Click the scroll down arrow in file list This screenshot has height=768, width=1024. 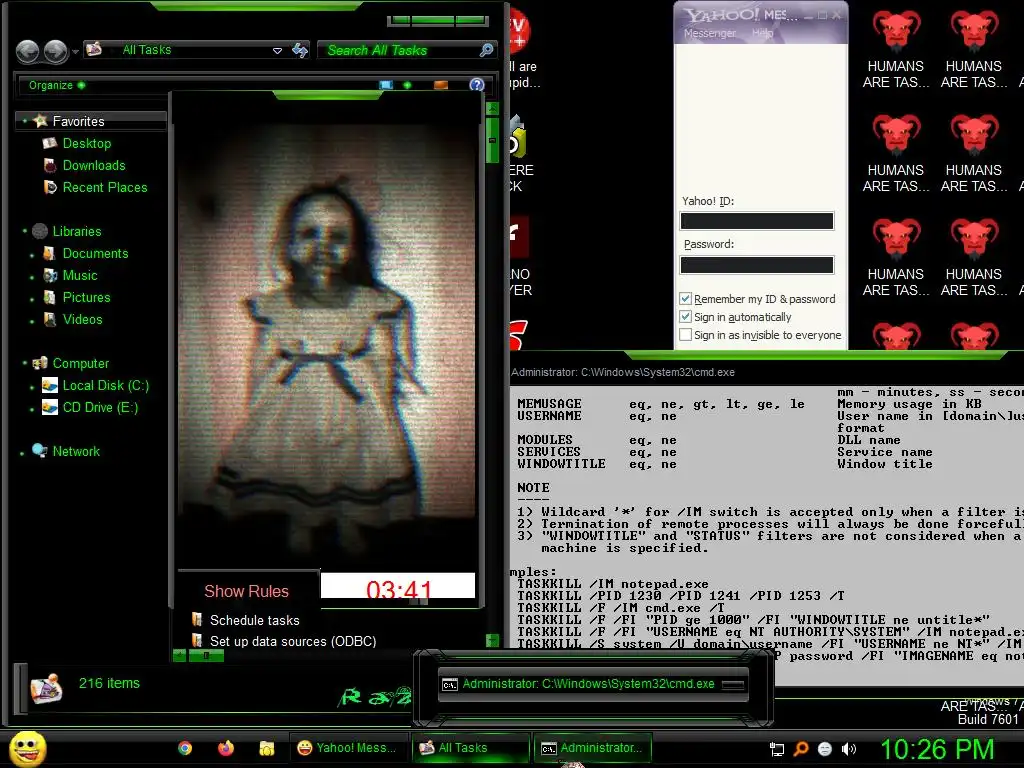(492, 640)
